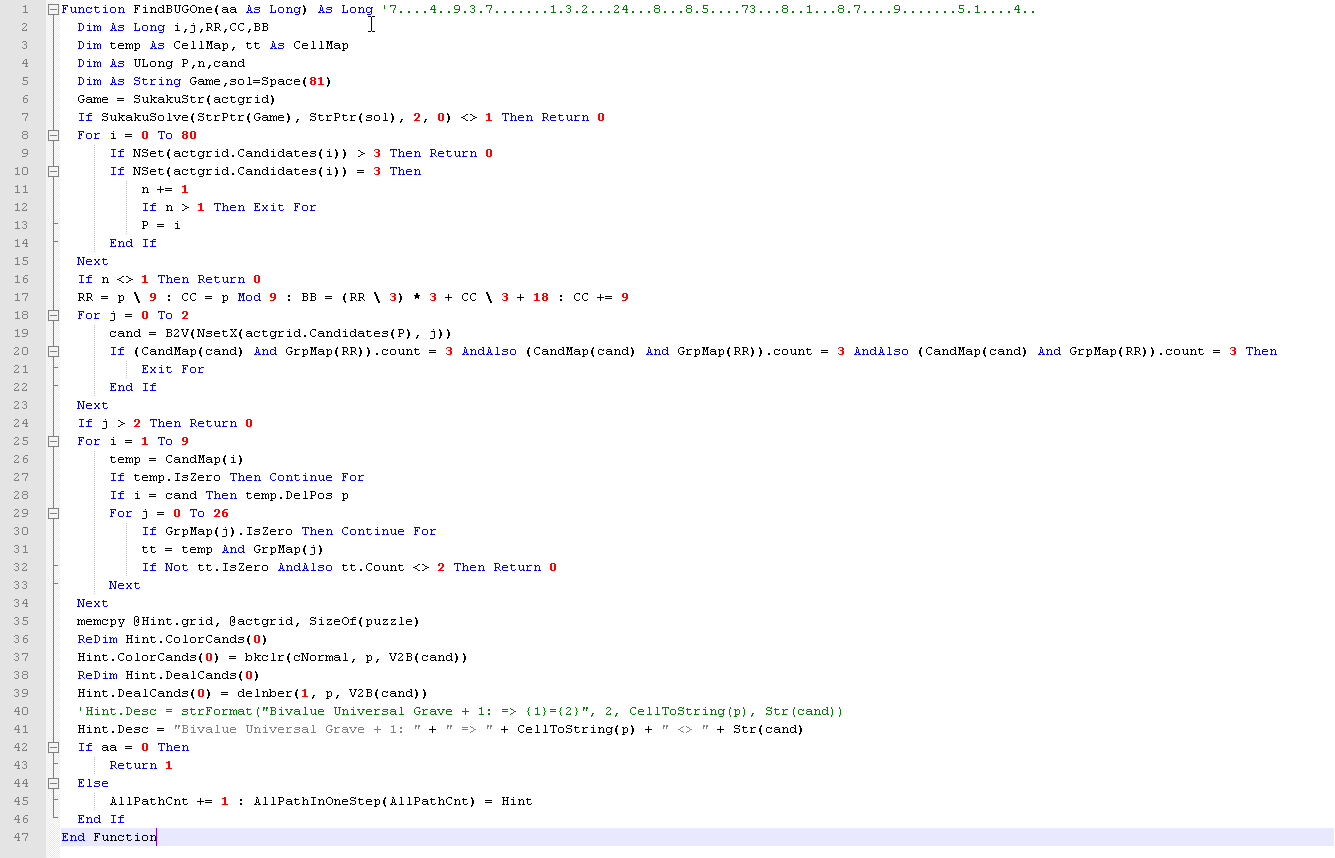The image size is (1335, 858).
Task: Click 'CellToString(p)' on line 41
Action: coord(577,729)
